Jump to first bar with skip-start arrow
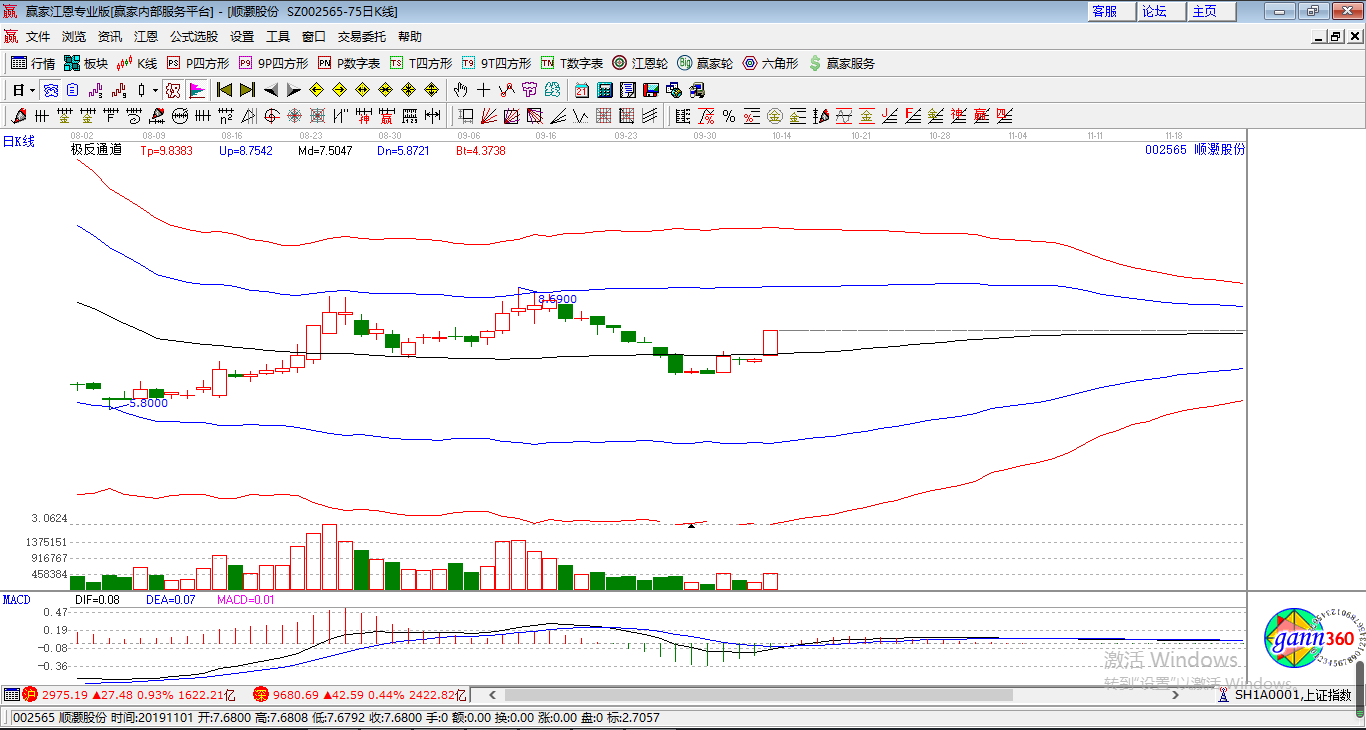1366x730 pixels. click(x=224, y=90)
